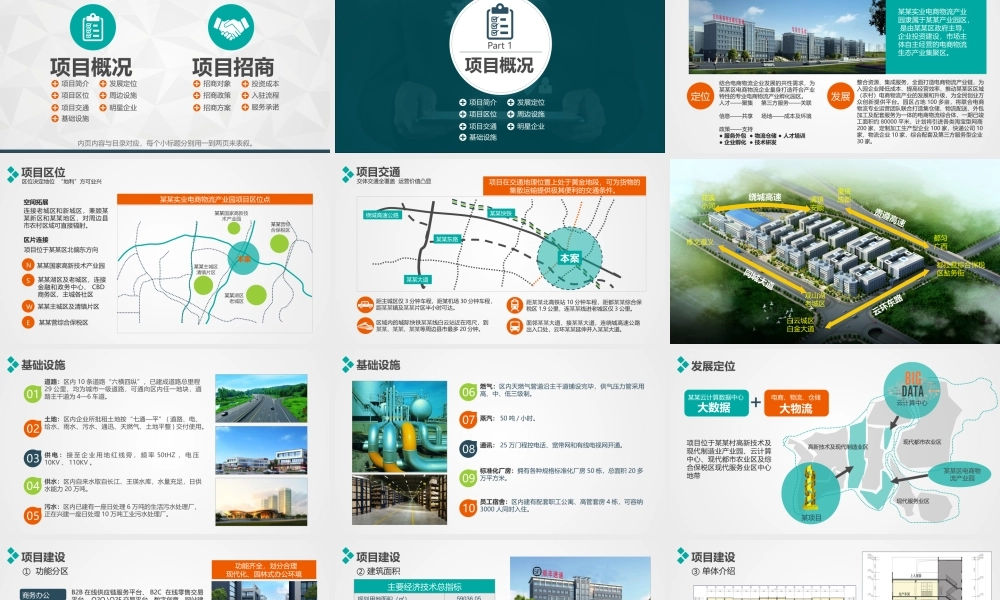Open the industrial pipes photo

tap(399, 427)
